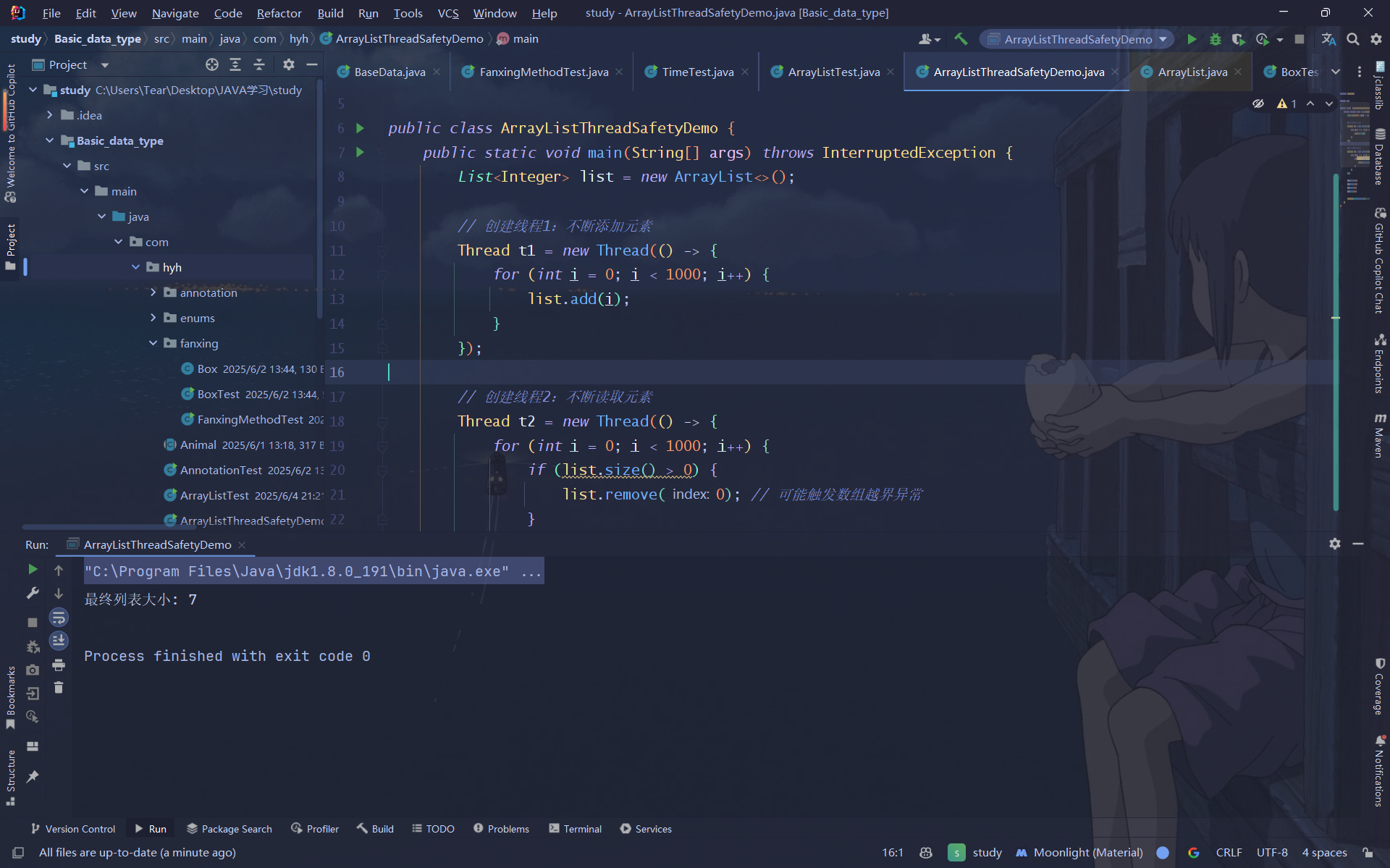Image resolution: width=1390 pixels, height=868 pixels.
Task: Click the Build project hammer icon
Action: 961,39
